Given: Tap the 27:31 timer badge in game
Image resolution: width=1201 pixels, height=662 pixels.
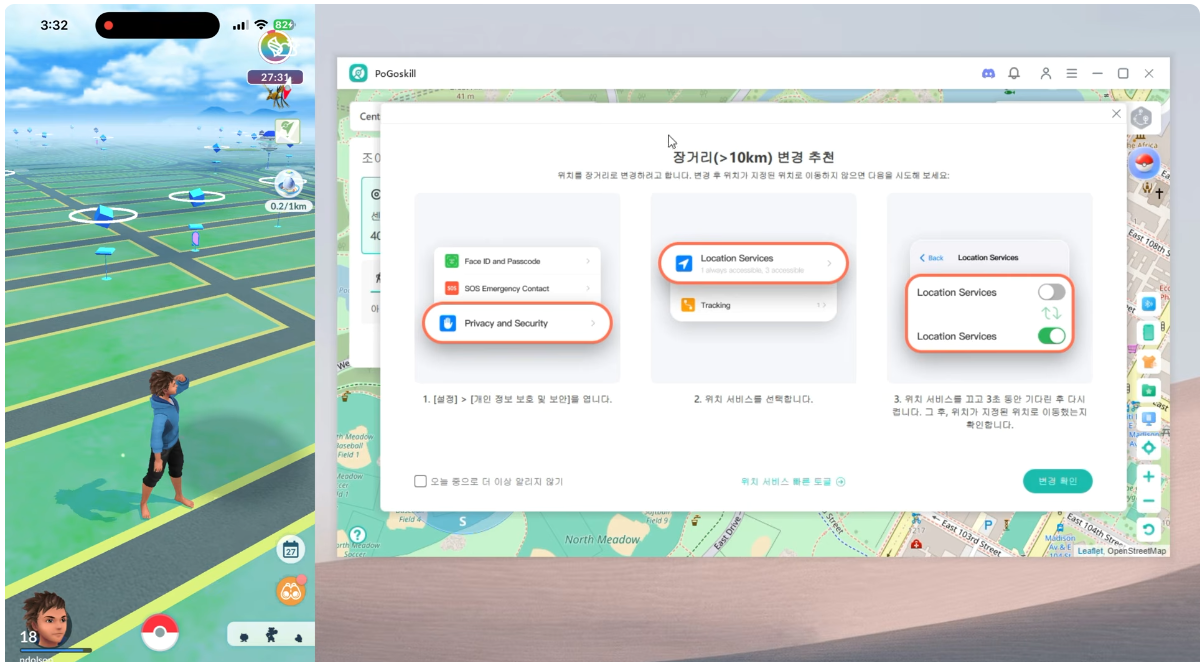Looking at the screenshot, I should [x=275, y=77].
